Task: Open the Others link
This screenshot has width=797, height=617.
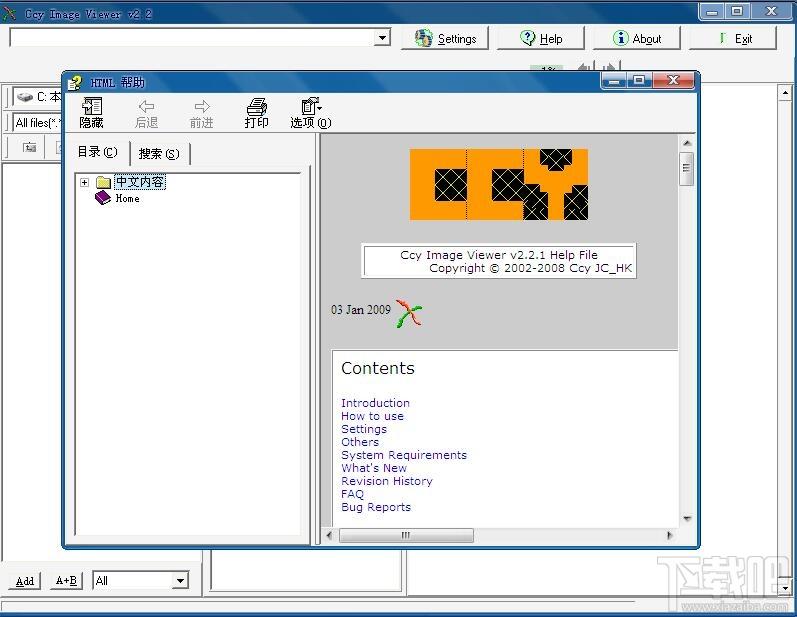Action: [x=360, y=442]
